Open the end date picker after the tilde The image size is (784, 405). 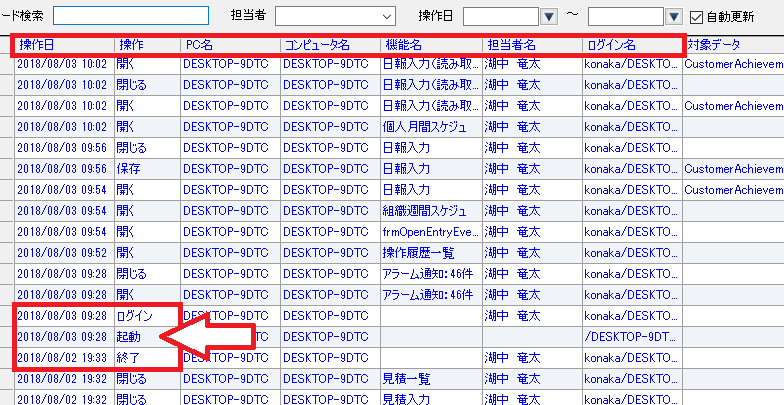coord(672,16)
